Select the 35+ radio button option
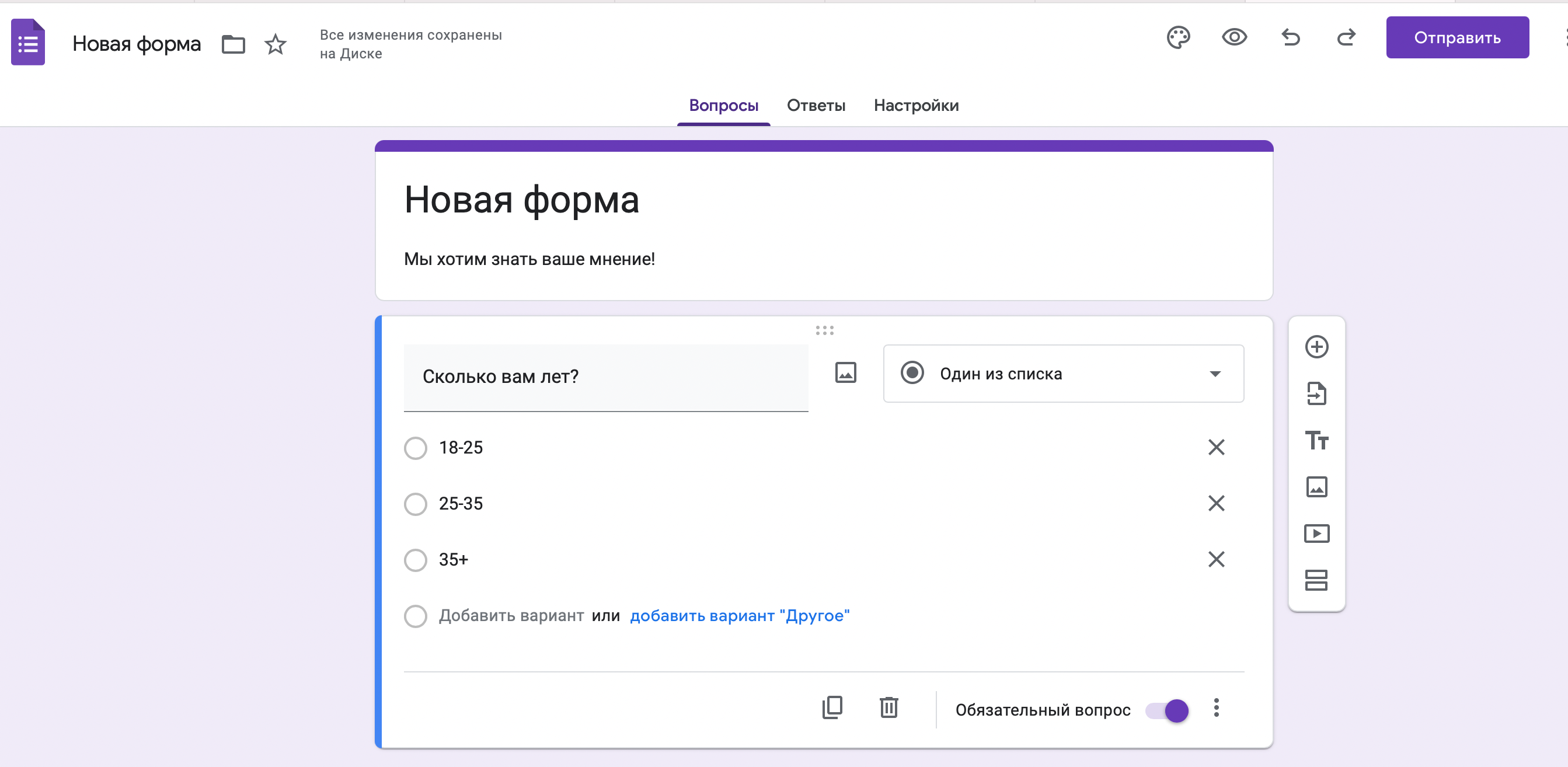 pyautogui.click(x=415, y=559)
